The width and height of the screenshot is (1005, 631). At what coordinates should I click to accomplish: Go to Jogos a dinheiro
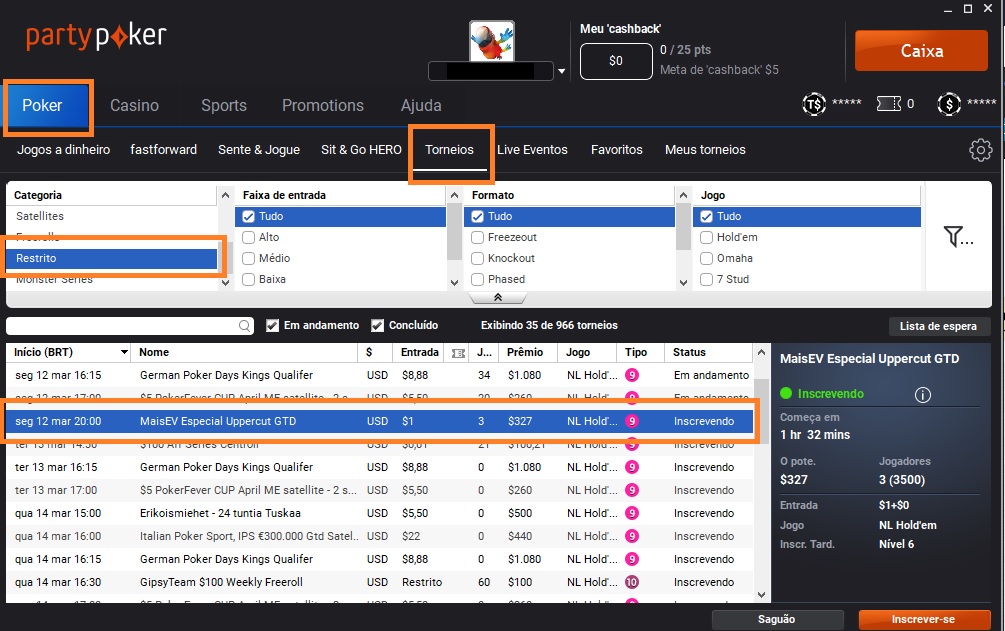63,149
